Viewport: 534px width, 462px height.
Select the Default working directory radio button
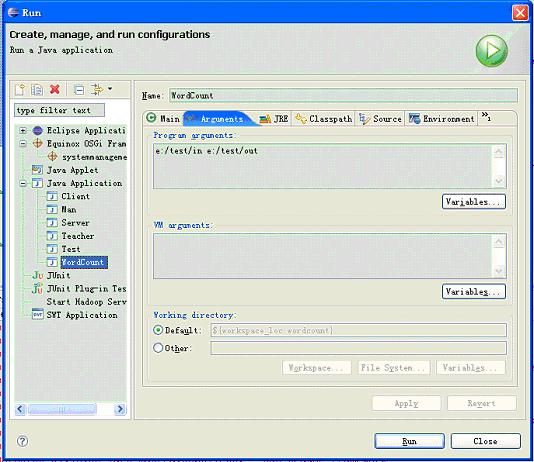click(x=158, y=330)
